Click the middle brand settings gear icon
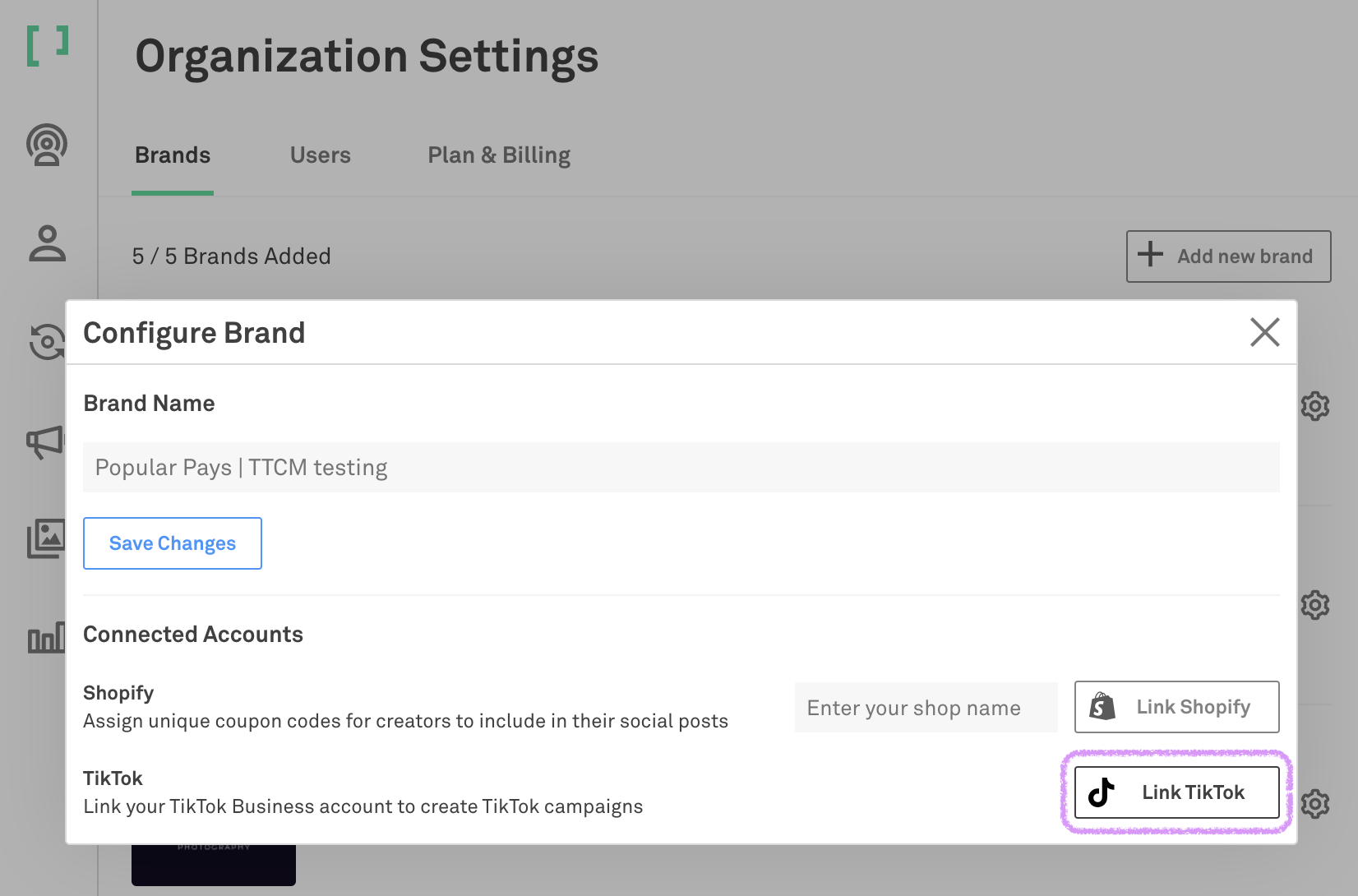The width and height of the screenshot is (1358, 896). click(1315, 605)
